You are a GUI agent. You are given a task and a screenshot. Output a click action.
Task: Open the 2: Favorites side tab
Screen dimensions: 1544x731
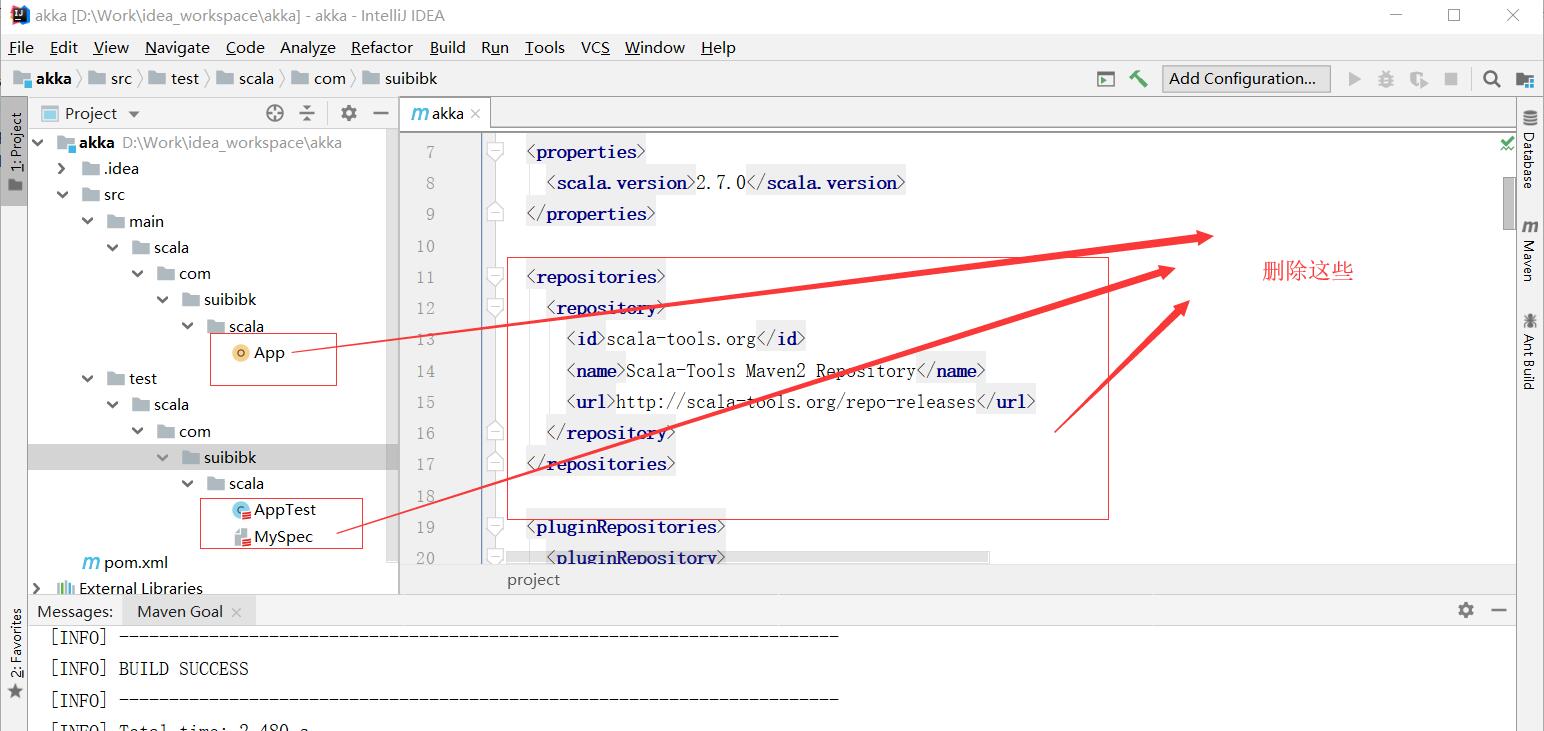[14, 653]
